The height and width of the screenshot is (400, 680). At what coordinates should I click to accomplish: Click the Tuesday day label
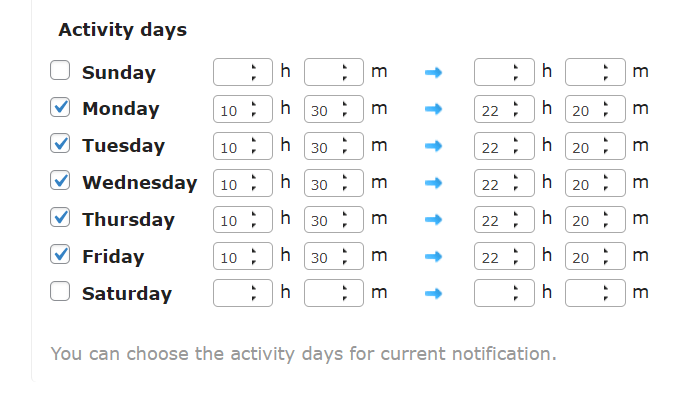(123, 146)
